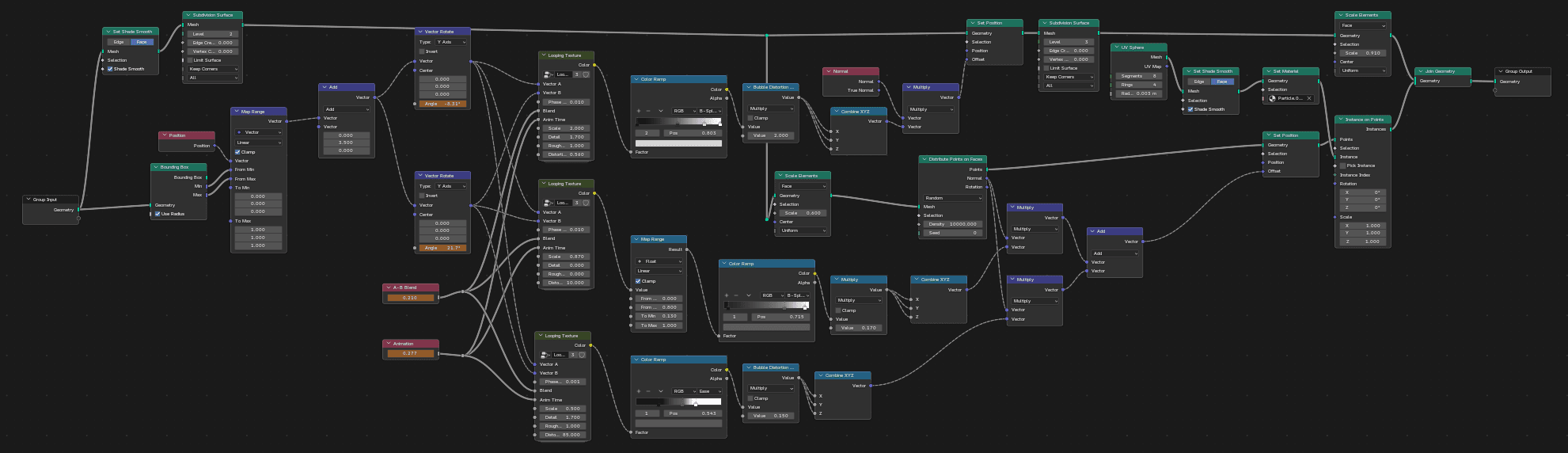Click the Geometry output socket of Group Input

79,210
